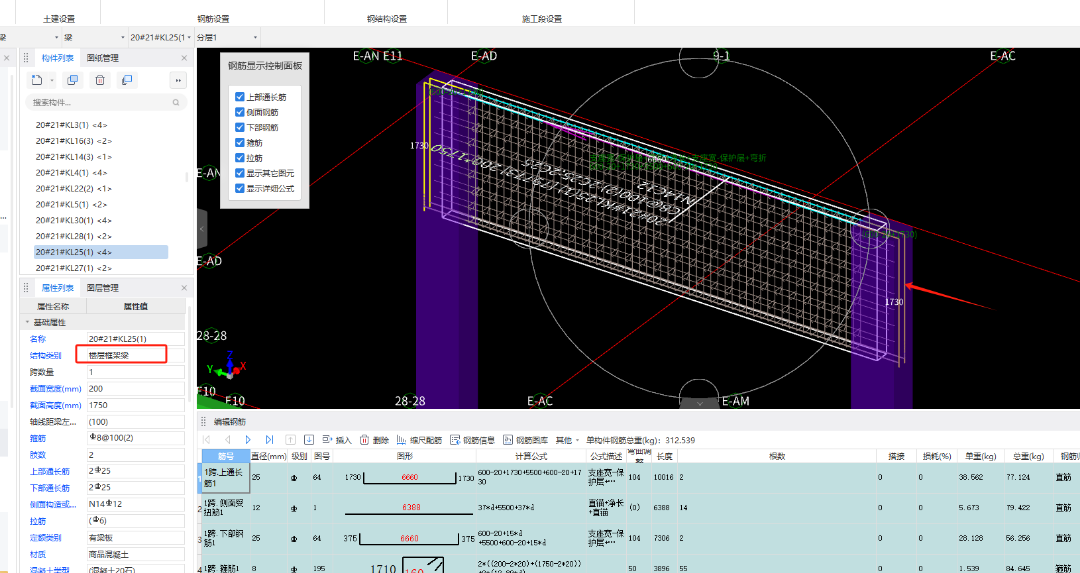Screen dimensions: 1080x573
Task: Expand more component list tools
Action: (x=178, y=81)
